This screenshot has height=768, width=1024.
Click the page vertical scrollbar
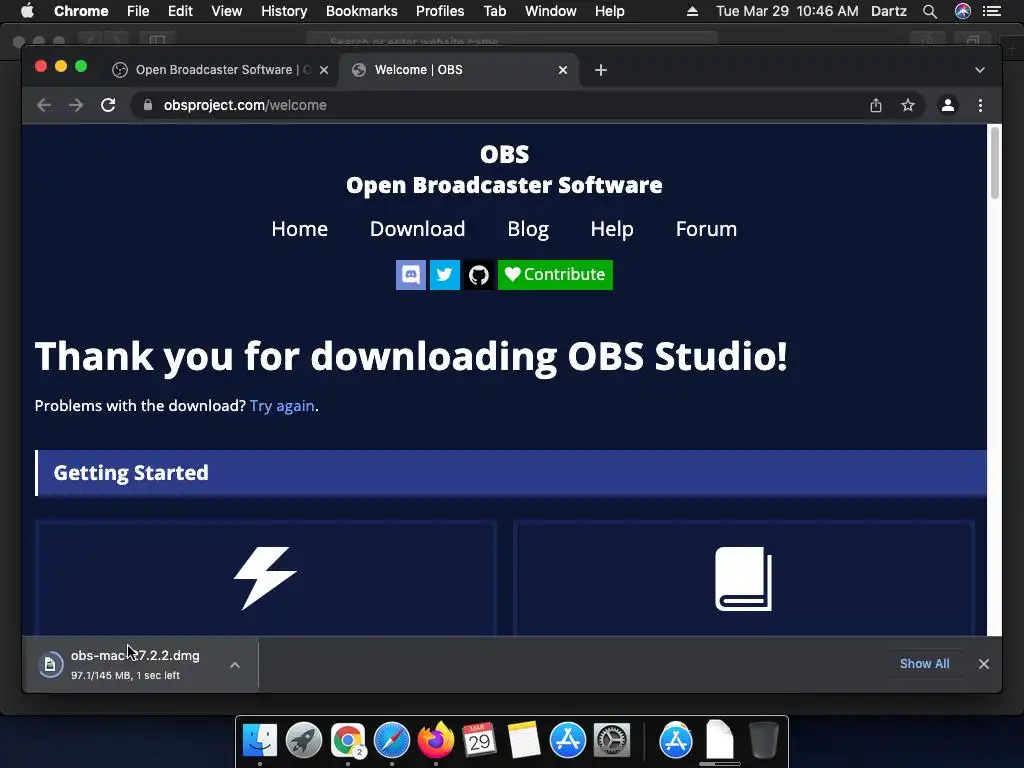pyautogui.click(x=995, y=163)
